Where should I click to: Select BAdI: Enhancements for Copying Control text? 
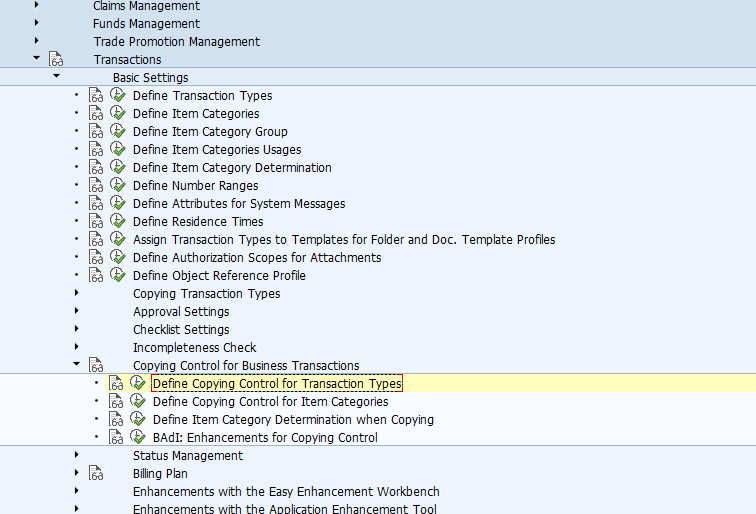point(265,438)
